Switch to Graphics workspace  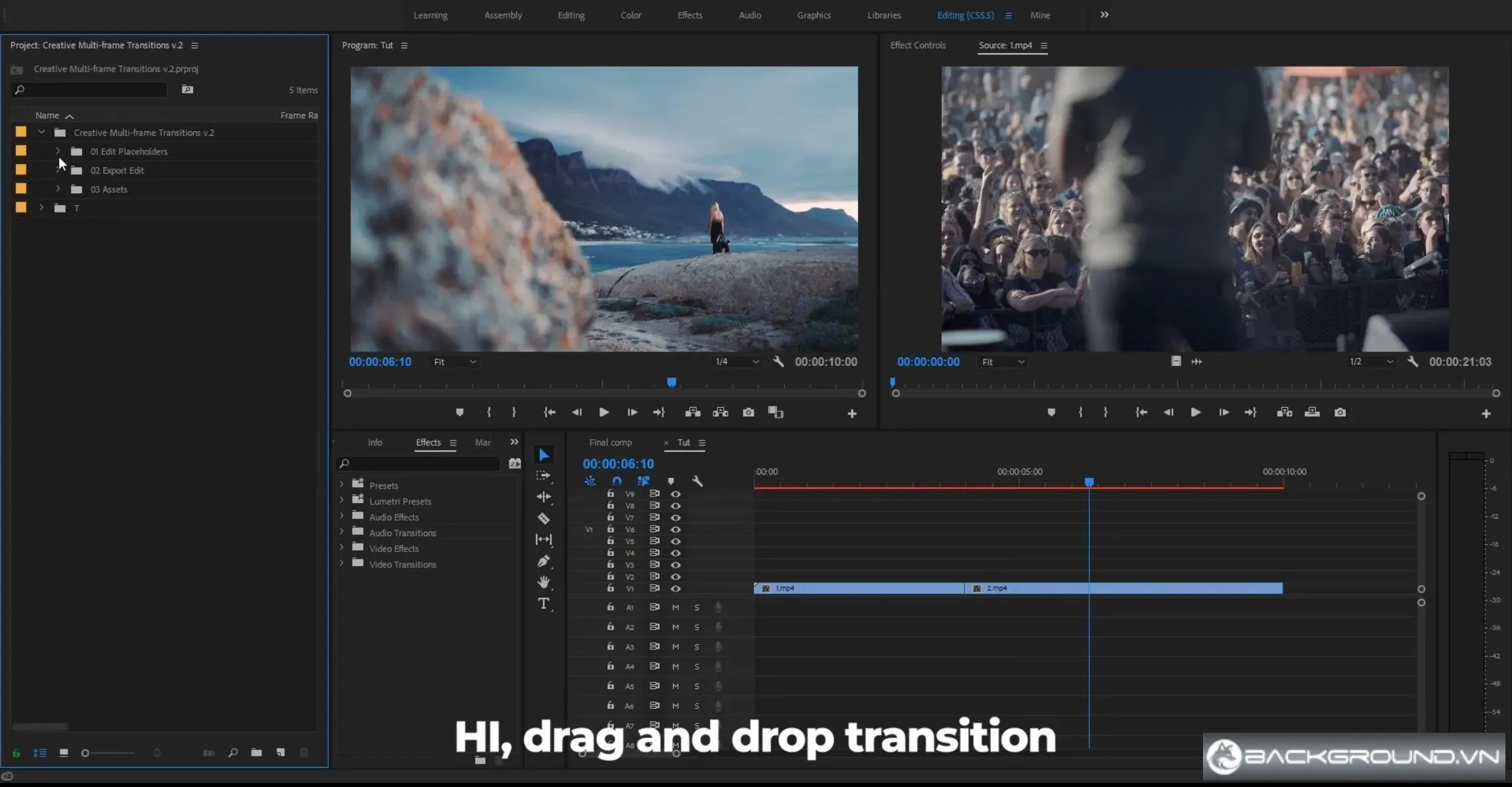(x=813, y=15)
